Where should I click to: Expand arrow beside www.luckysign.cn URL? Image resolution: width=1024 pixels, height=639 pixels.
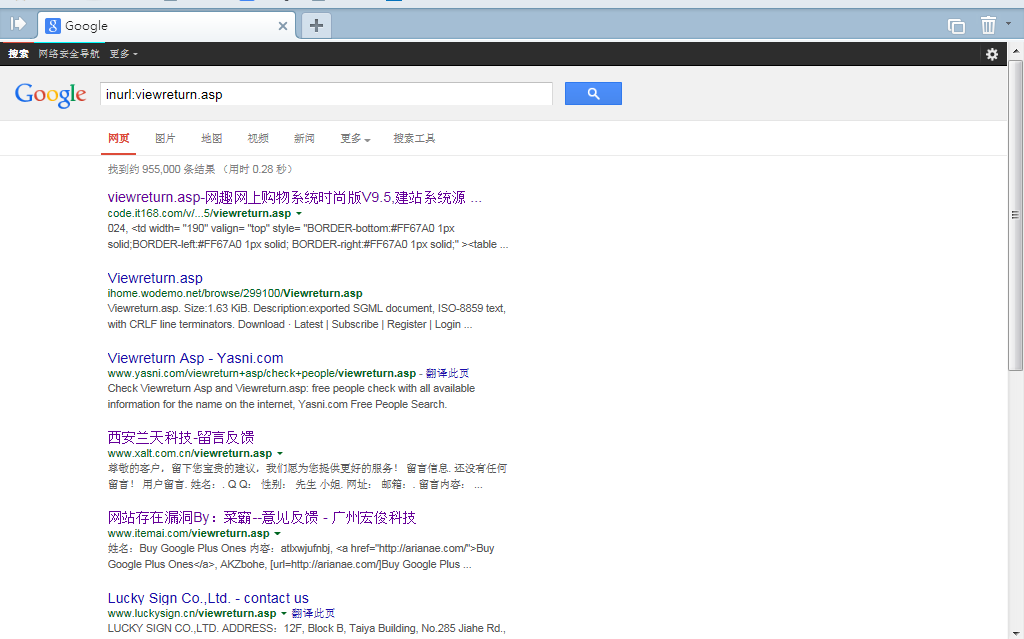click(284, 614)
